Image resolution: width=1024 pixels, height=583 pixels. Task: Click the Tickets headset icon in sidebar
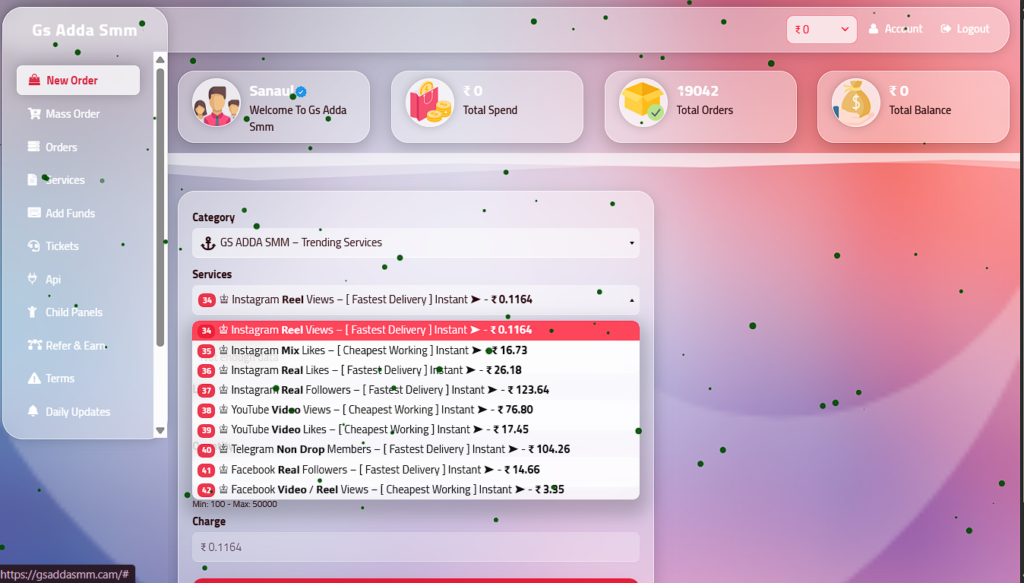coord(34,246)
